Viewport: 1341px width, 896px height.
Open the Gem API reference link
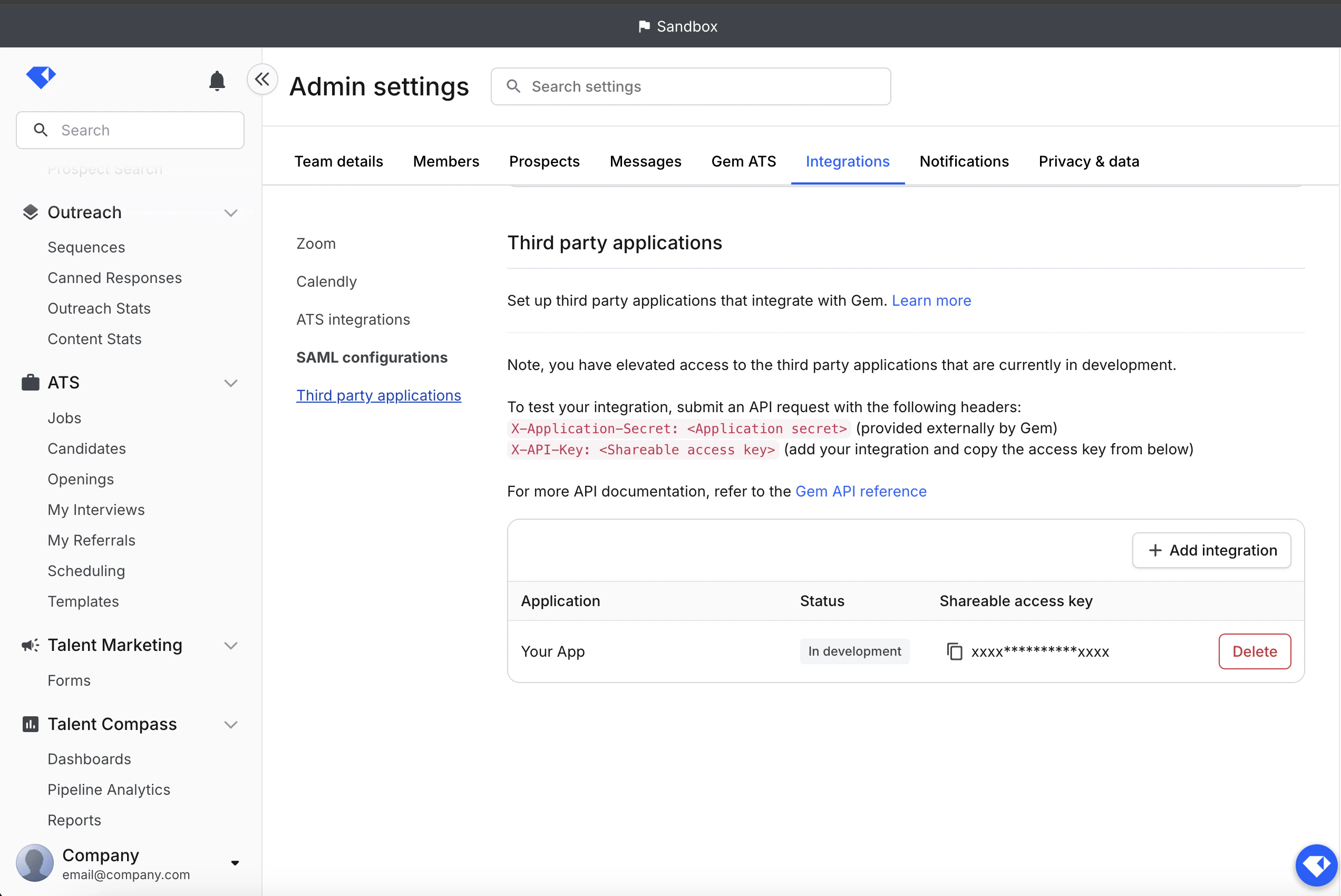[x=860, y=491]
